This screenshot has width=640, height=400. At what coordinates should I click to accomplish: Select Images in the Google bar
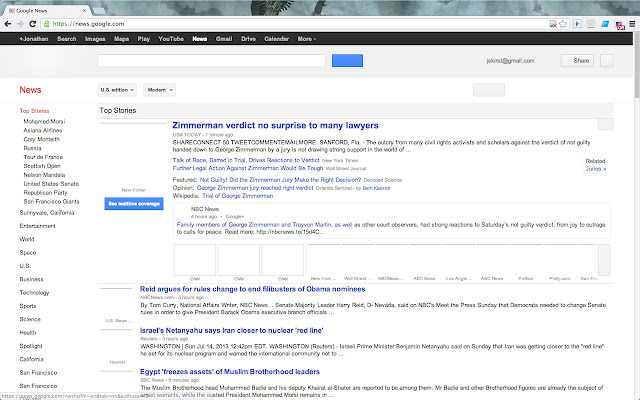[x=95, y=38]
